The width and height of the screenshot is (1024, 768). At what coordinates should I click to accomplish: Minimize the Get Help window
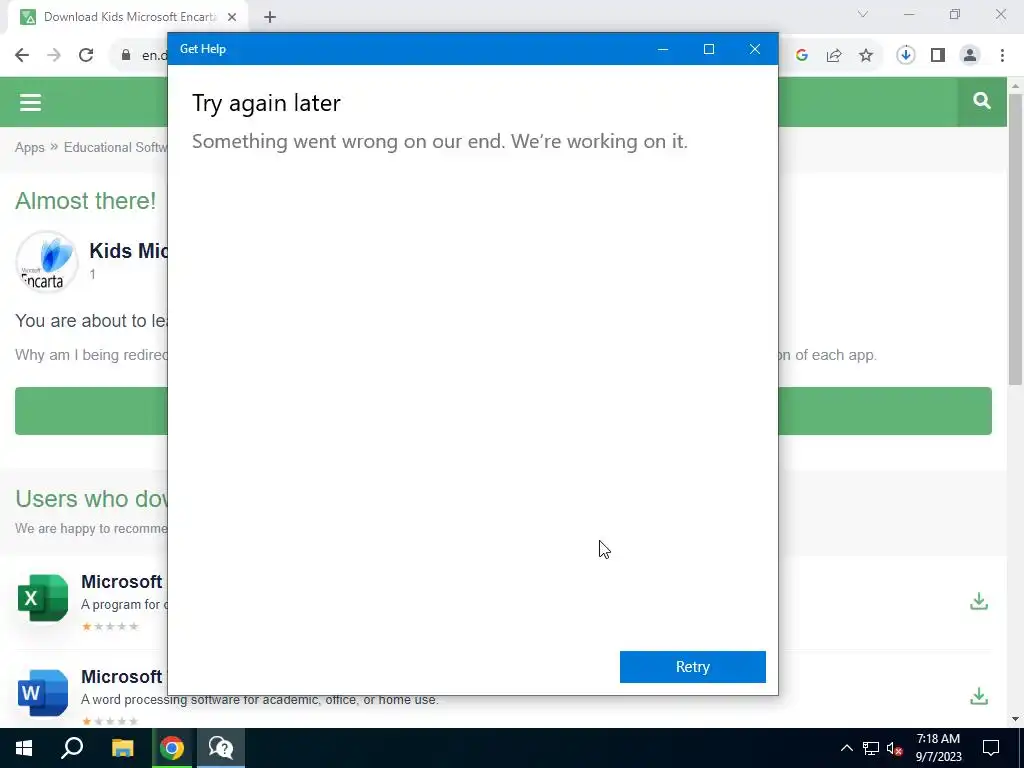(663, 49)
